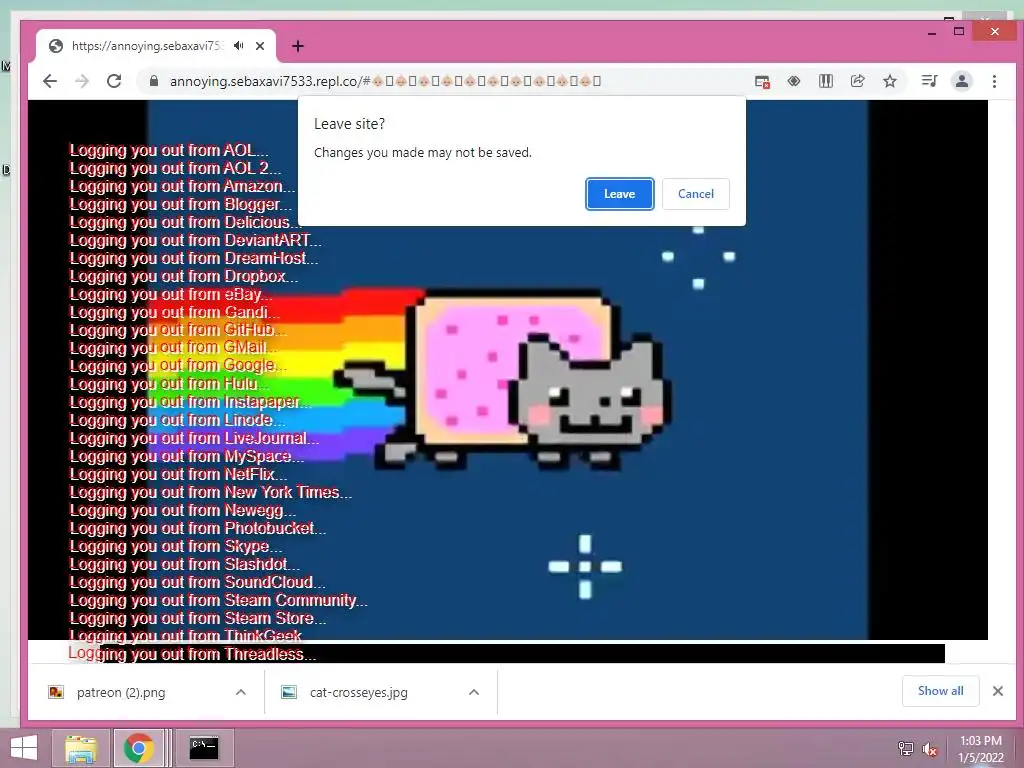
Task: Share this page using the share icon
Action: [857, 81]
